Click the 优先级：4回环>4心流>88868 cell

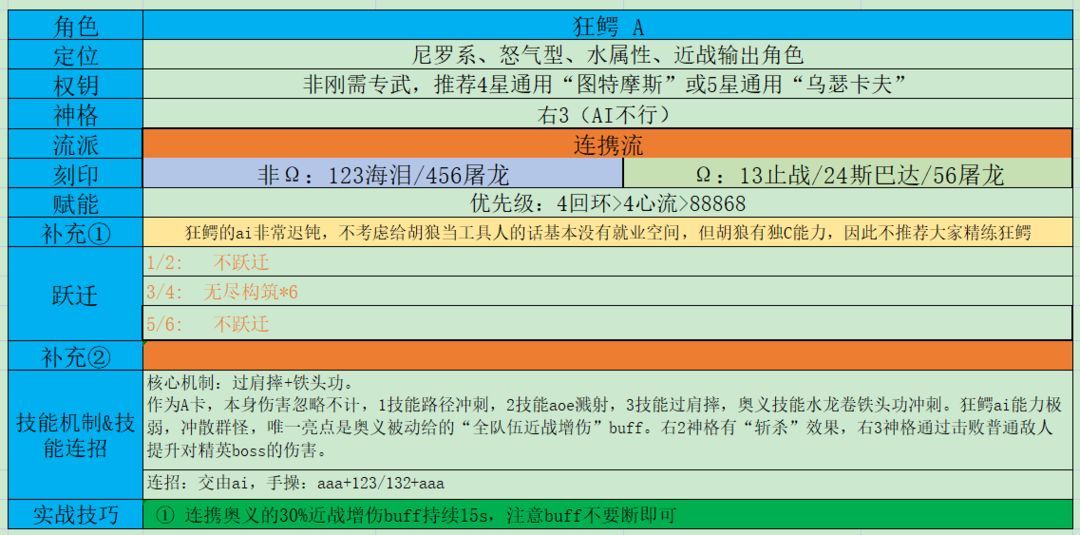point(608,203)
